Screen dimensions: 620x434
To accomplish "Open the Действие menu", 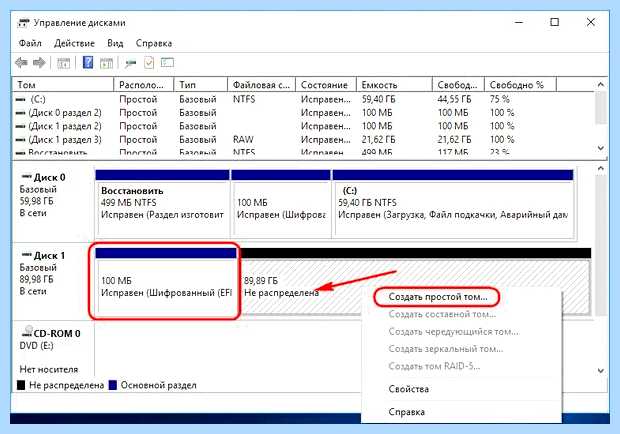I will (x=74, y=43).
